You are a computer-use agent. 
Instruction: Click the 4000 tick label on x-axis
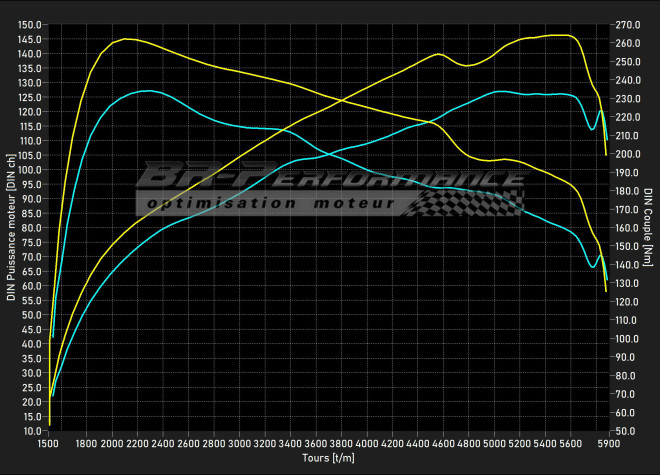(x=367, y=443)
